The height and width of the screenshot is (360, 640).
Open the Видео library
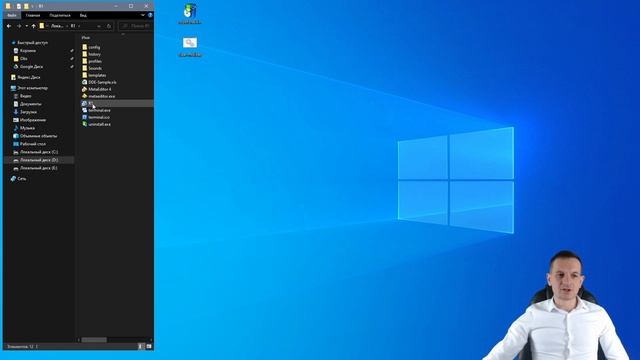click(x=25, y=96)
